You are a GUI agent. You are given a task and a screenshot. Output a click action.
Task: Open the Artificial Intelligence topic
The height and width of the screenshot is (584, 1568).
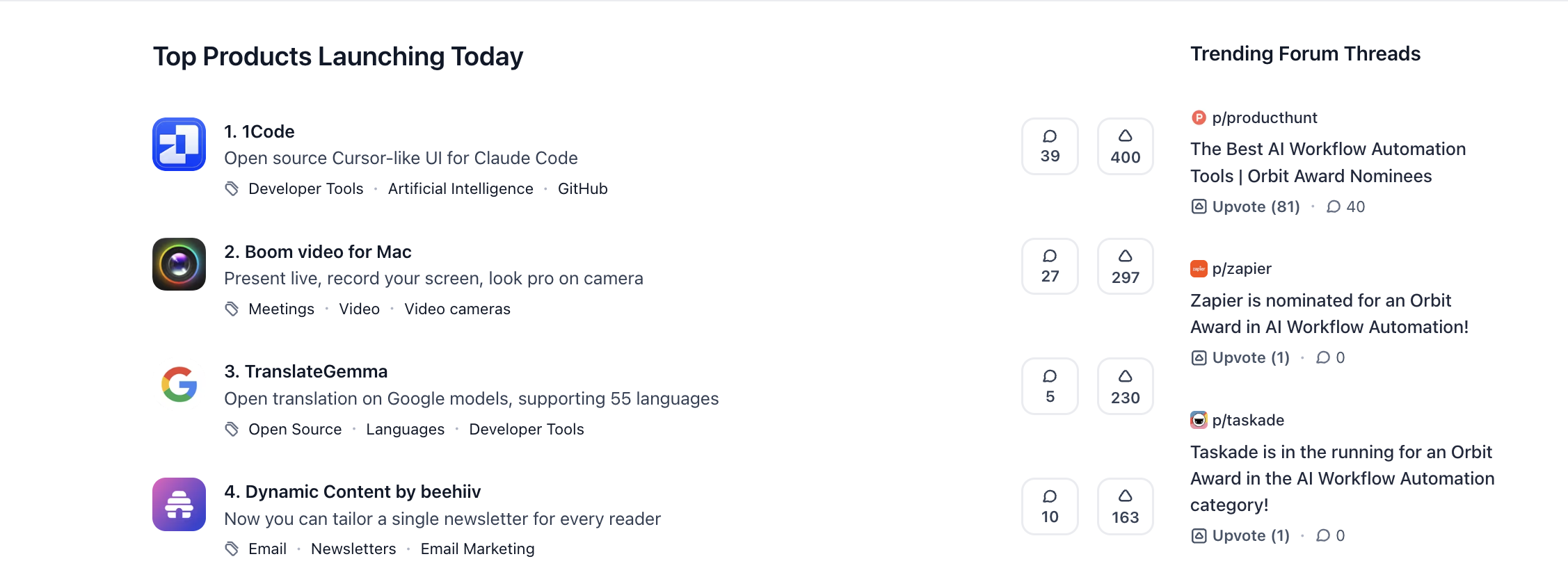pos(461,188)
